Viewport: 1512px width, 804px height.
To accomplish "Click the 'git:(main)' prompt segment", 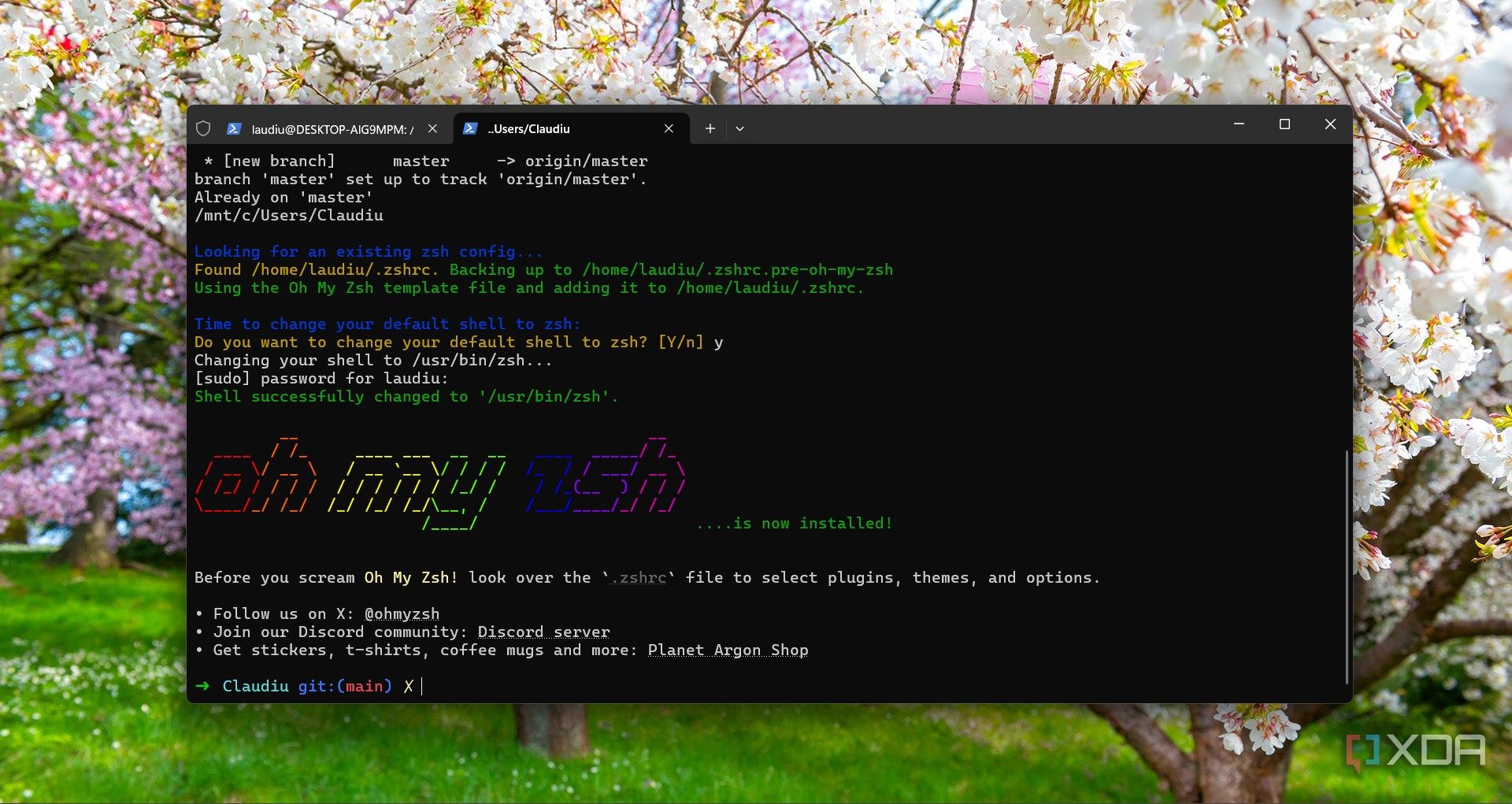I will coord(345,686).
